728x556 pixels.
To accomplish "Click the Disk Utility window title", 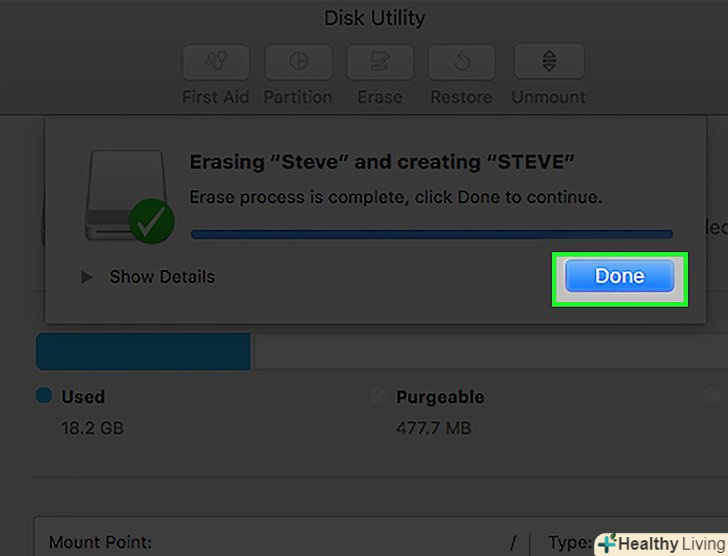I will click(x=374, y=18).
